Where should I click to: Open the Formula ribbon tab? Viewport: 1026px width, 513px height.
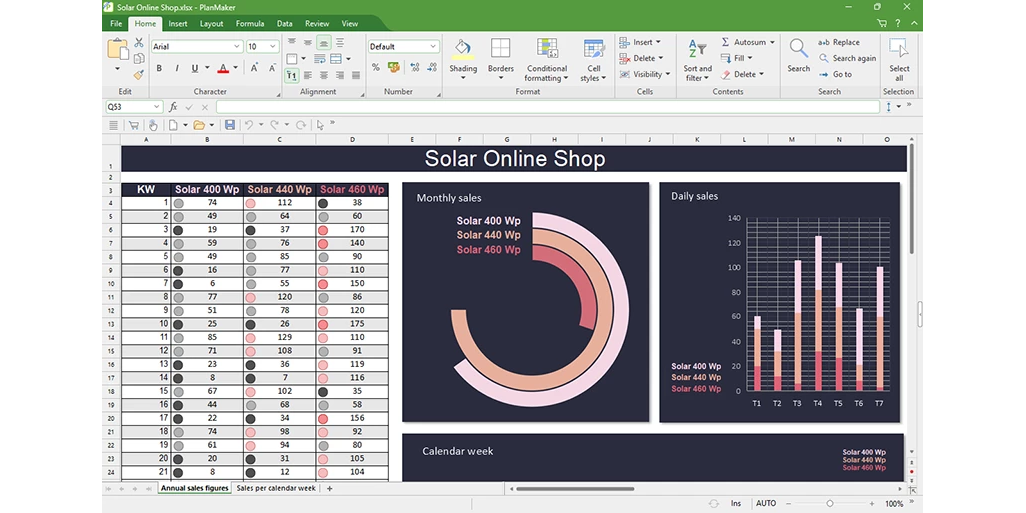pos(250,23)
